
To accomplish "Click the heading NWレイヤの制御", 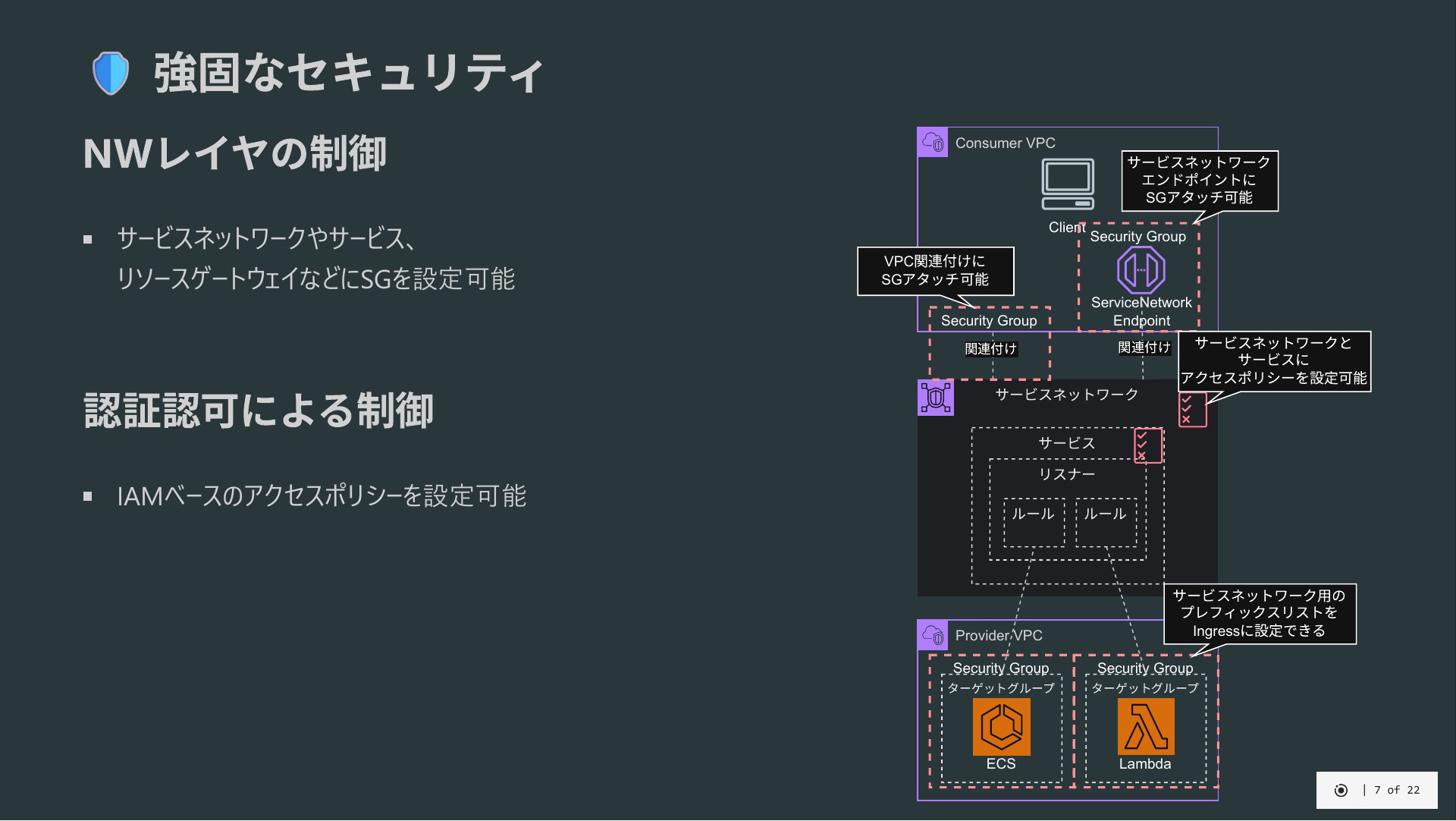I will 235,153.
